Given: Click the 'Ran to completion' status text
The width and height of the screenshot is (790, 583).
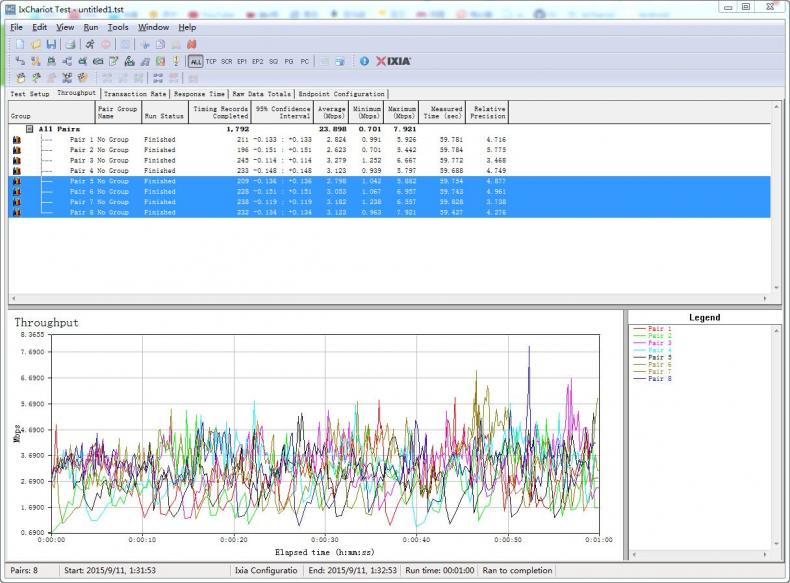Looking at the screenshot, I should pyautogui.click(x=517, y=570).
